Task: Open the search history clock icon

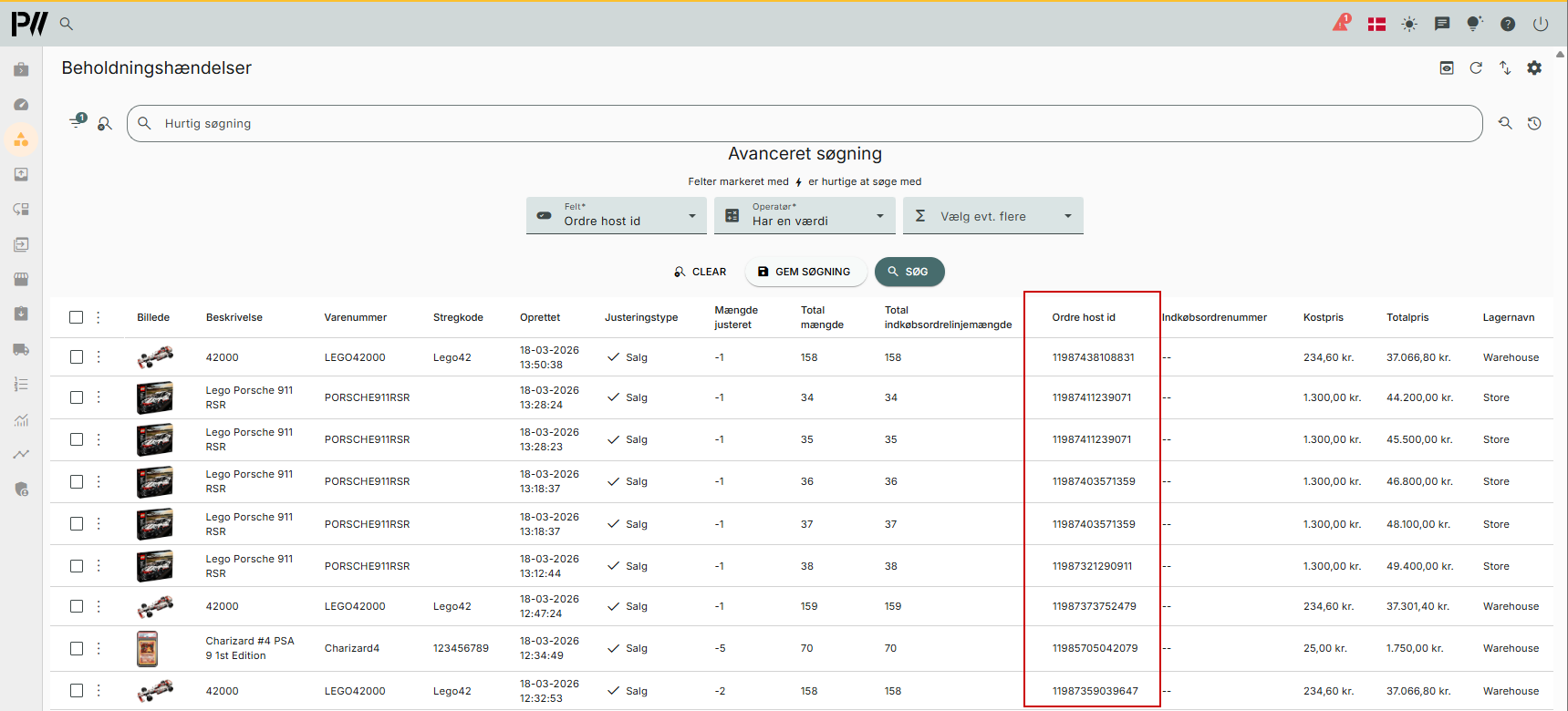Action: click(1534, 124)
